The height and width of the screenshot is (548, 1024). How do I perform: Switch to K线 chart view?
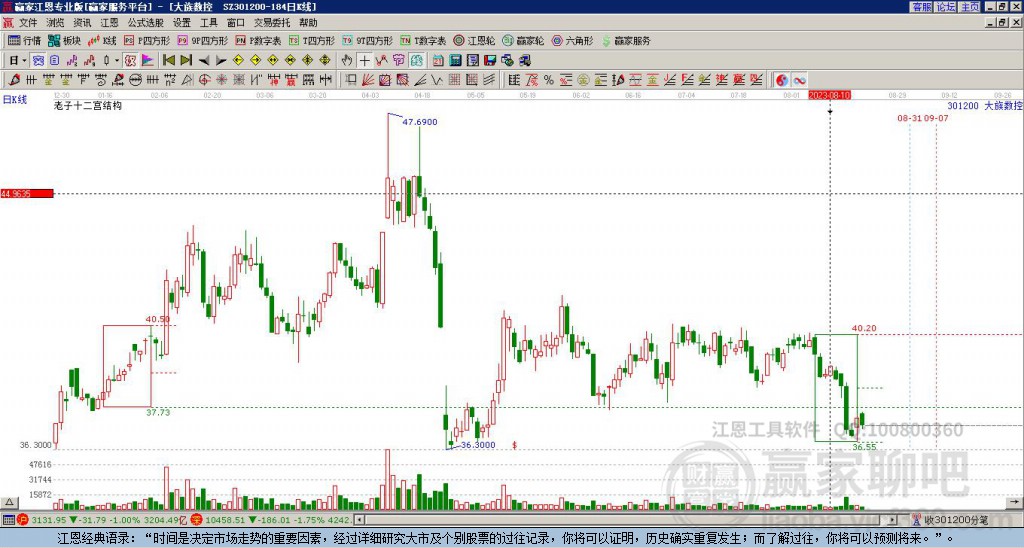[102, 40]
